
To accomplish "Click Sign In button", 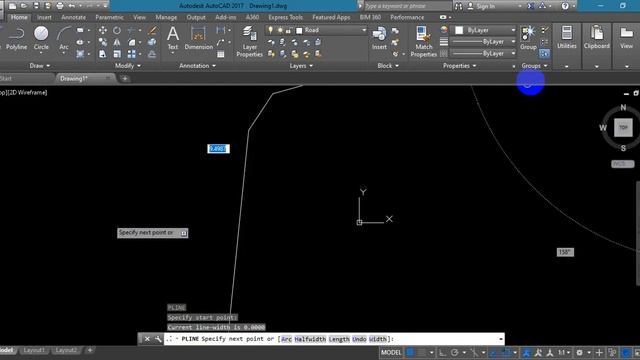I will (x=482, y=6).
